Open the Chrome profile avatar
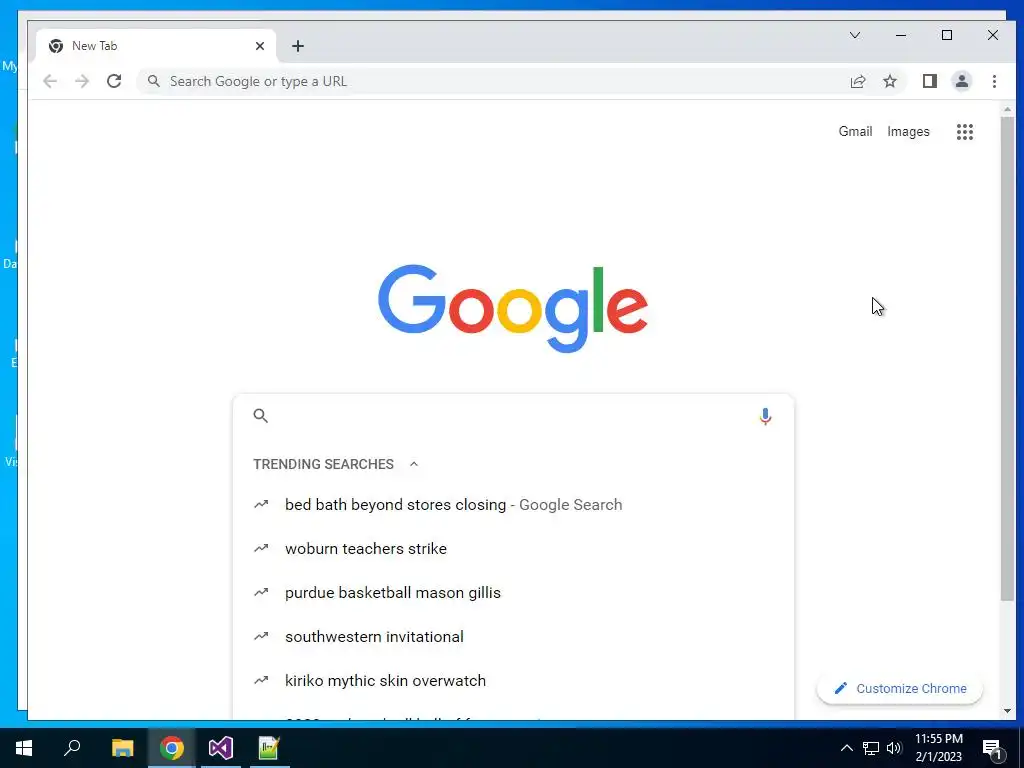The image size is (1024, 768). 961,81
